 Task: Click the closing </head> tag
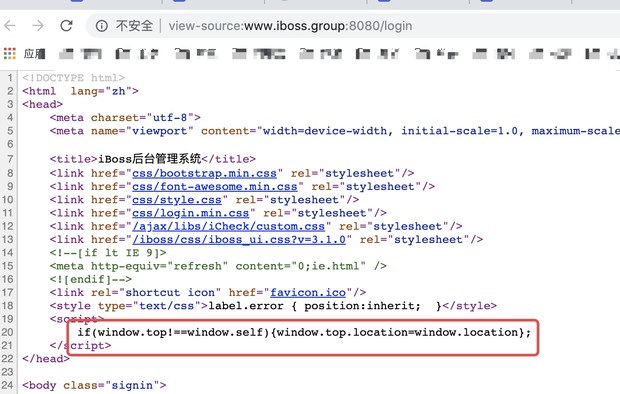[46, 359]
